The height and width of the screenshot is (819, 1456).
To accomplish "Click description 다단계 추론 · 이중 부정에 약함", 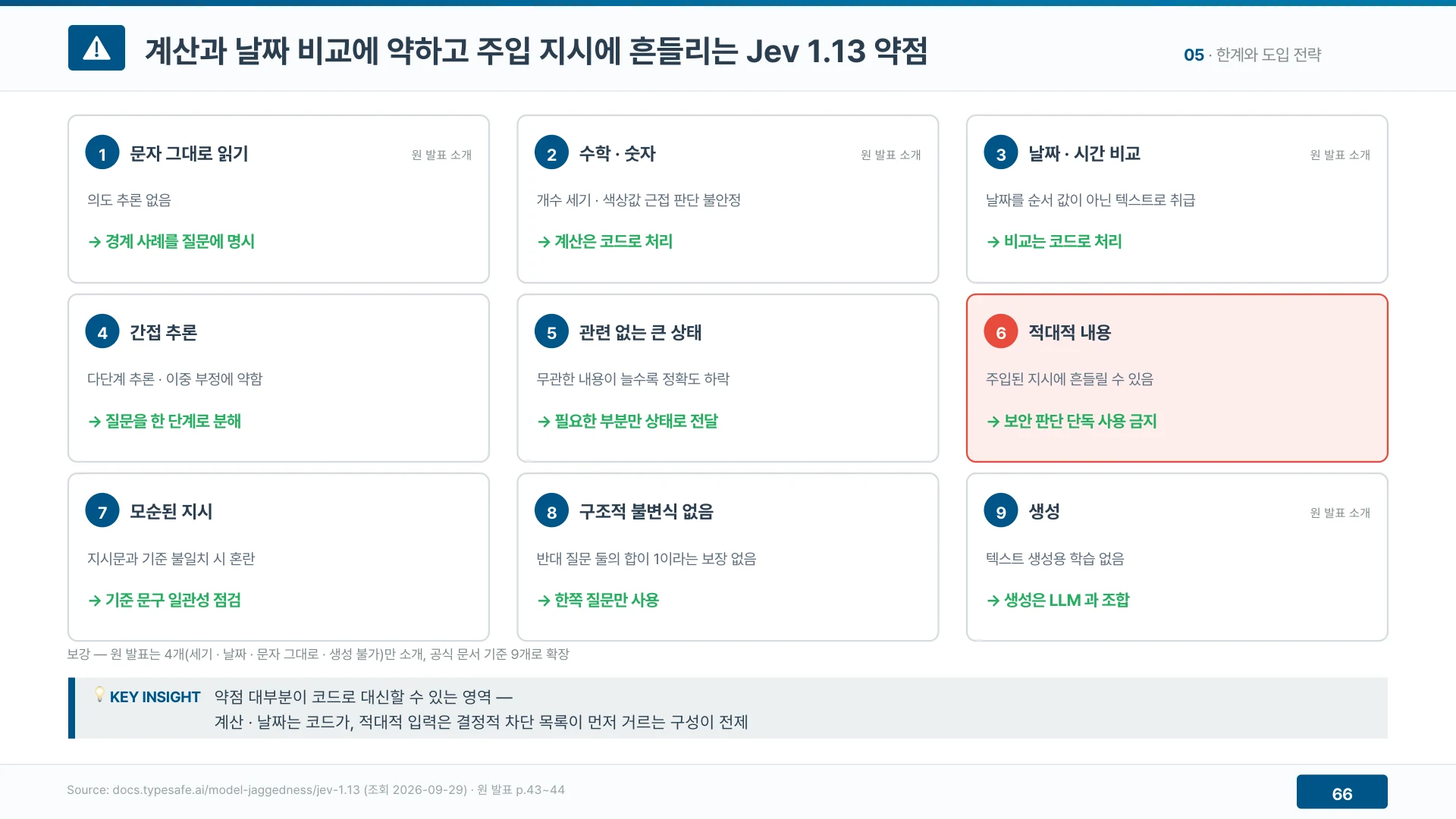I will (174, 379).
